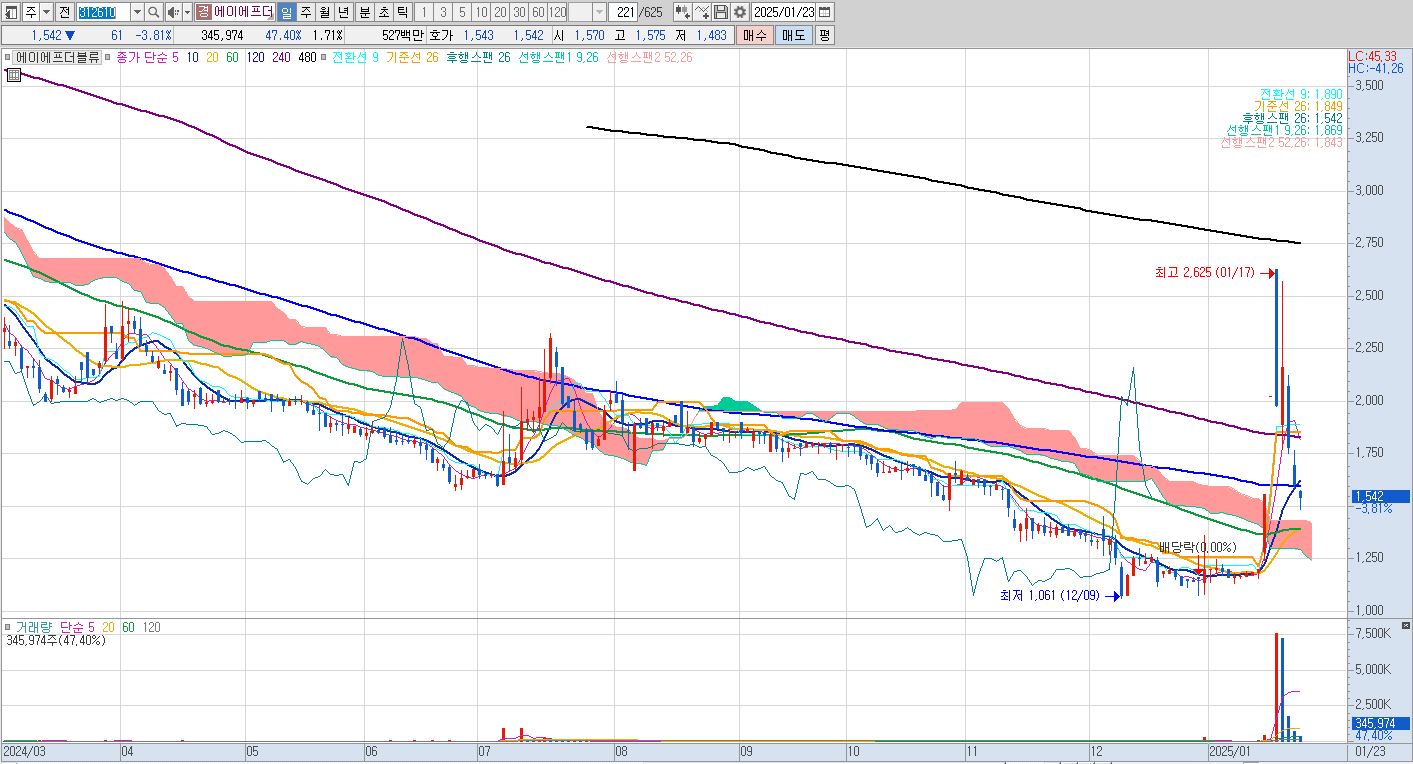1413x764 pixels.
Task: Click the candle-add chart tool icon
Action: coord(682,12)
